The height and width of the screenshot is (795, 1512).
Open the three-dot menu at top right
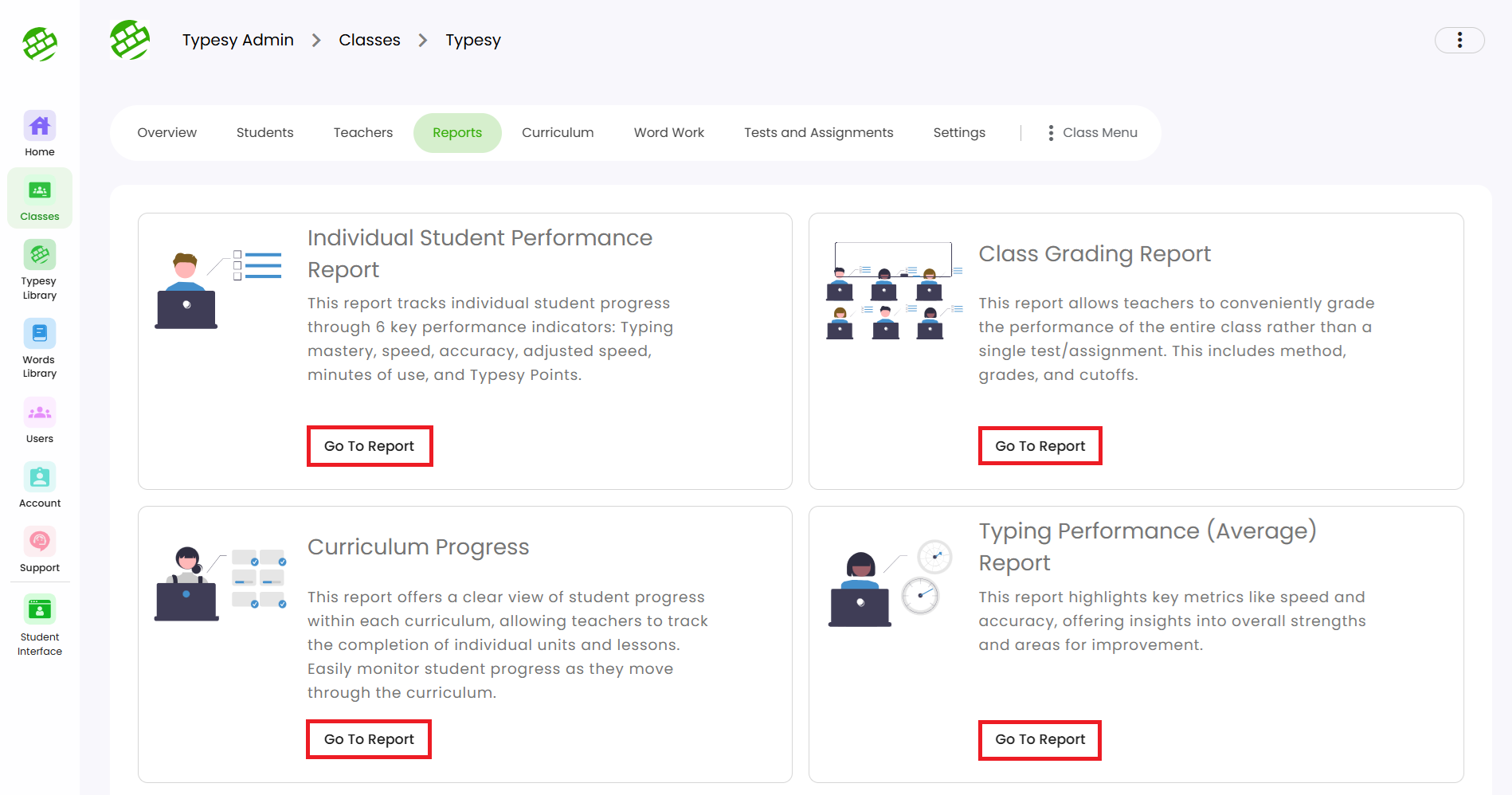[x=1459, y=40]
